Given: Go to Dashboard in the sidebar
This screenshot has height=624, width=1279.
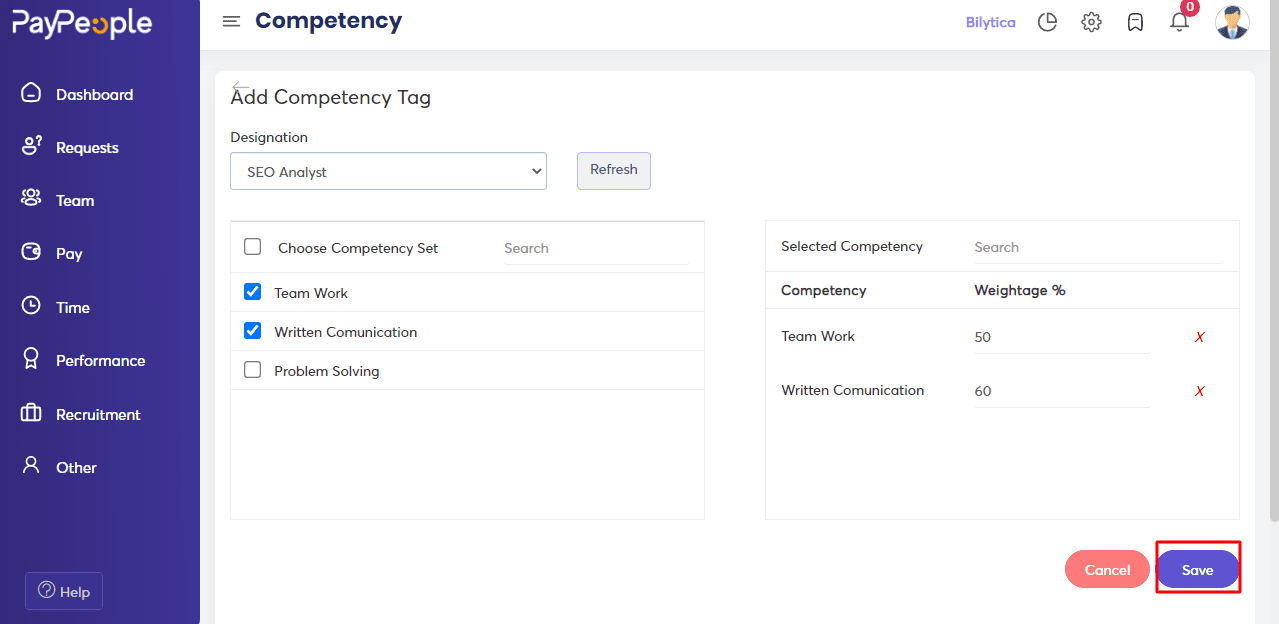Looking at the screenshot, I should click(x=94, y=94).
